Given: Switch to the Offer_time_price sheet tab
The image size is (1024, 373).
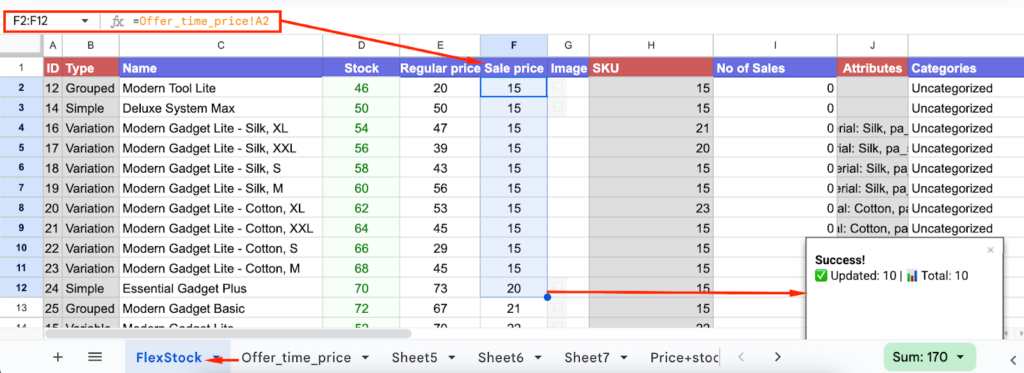Looking at the screenshot, I should [296, 357].
